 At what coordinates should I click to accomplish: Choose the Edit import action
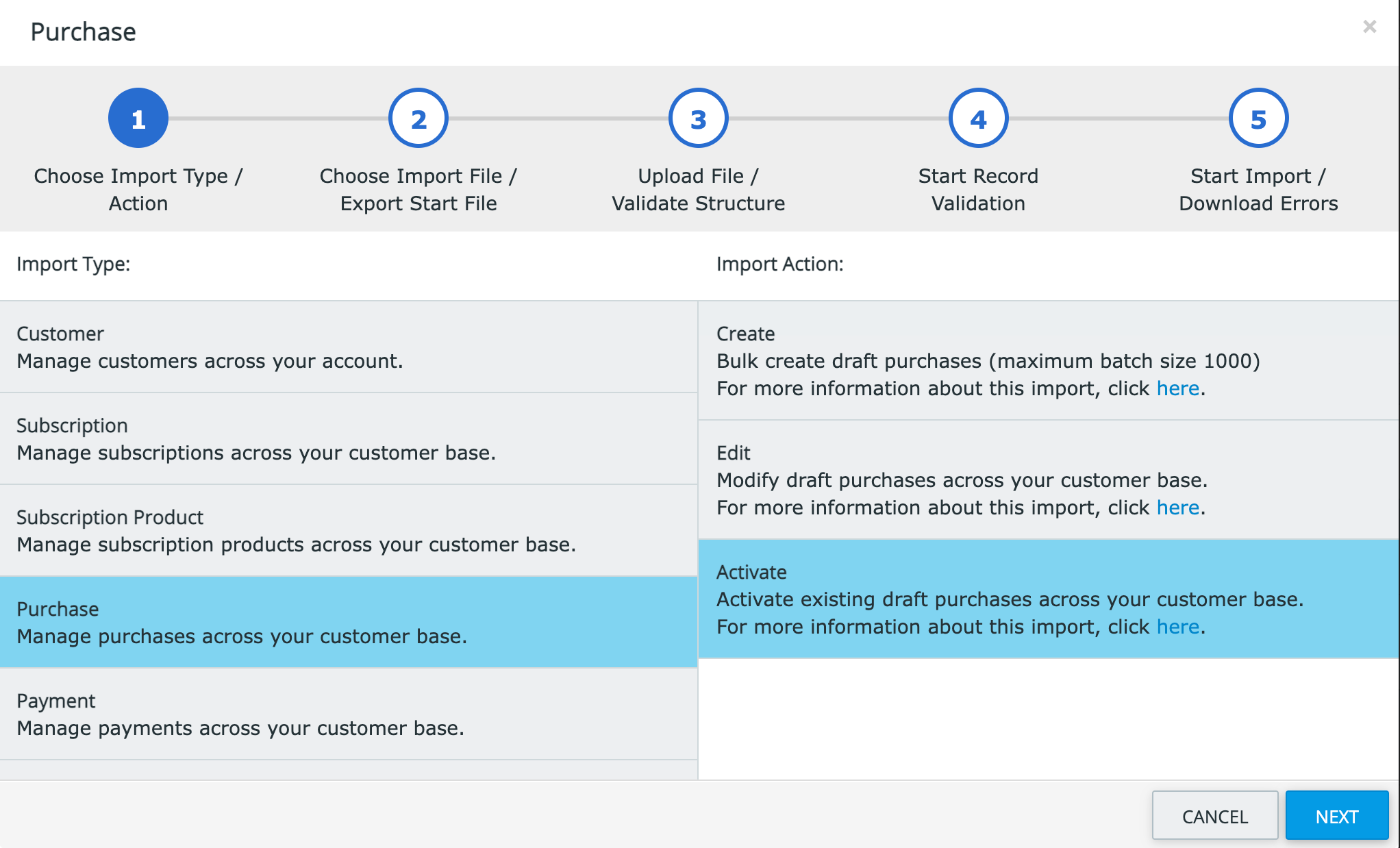pyautogui.click(x=1049, y=480)
